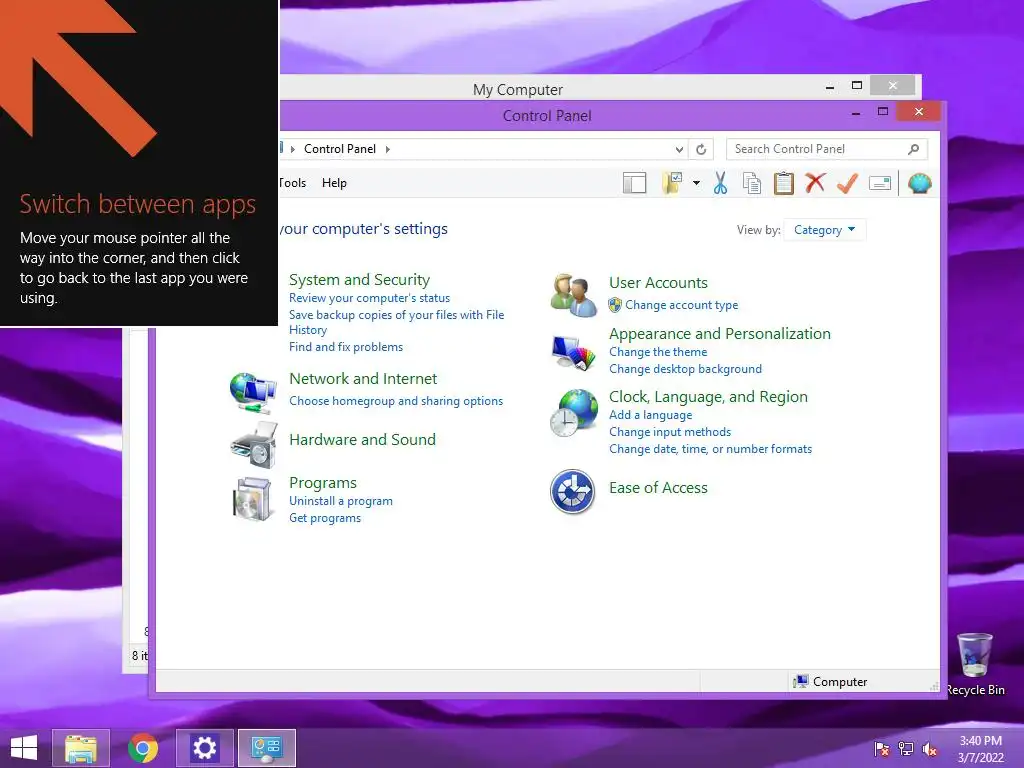Click the Action Center flag tray icon
This screenshot has width=1024, height=768.
pos(882,749)
